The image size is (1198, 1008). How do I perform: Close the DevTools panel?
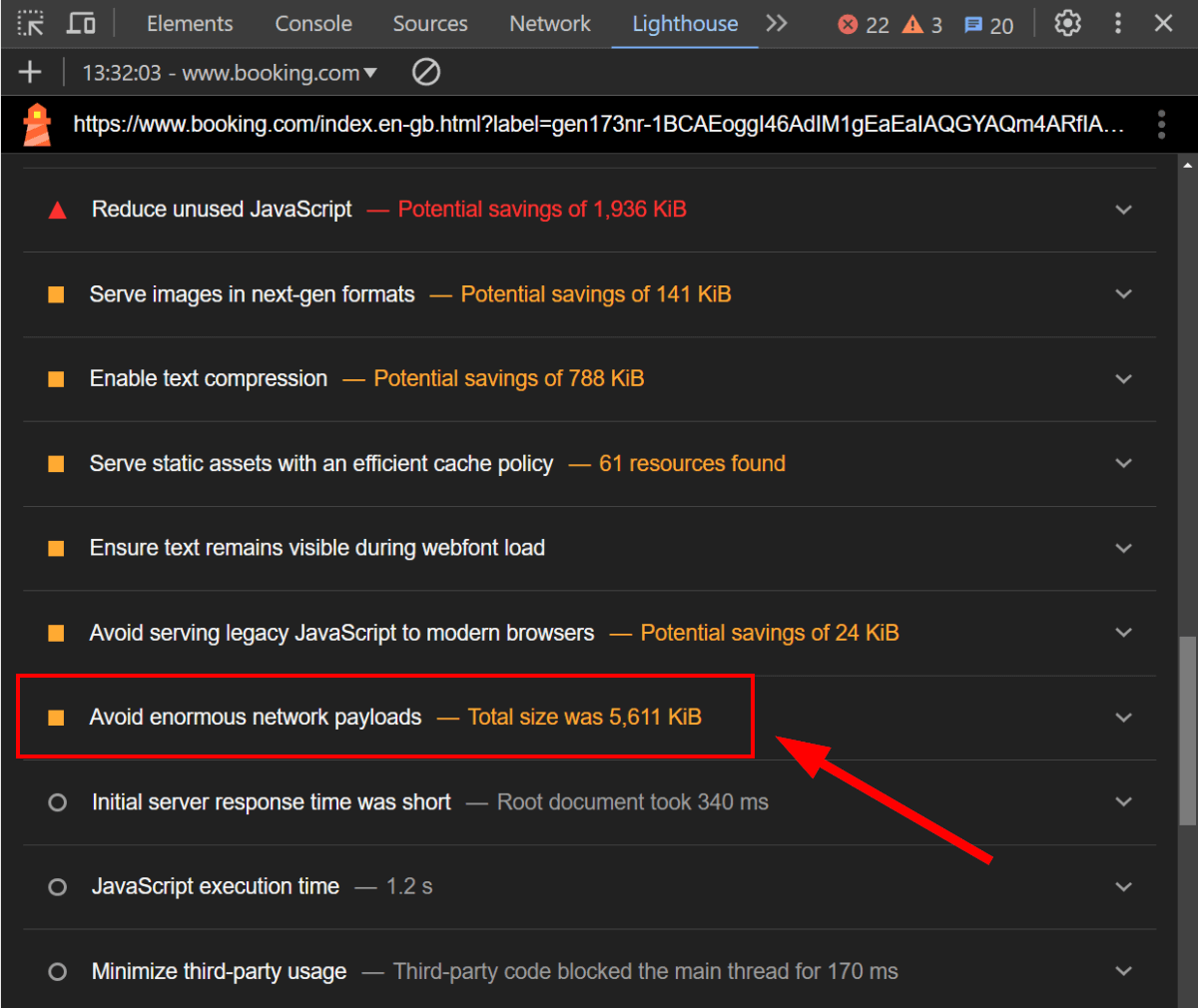pos(1163,23)
